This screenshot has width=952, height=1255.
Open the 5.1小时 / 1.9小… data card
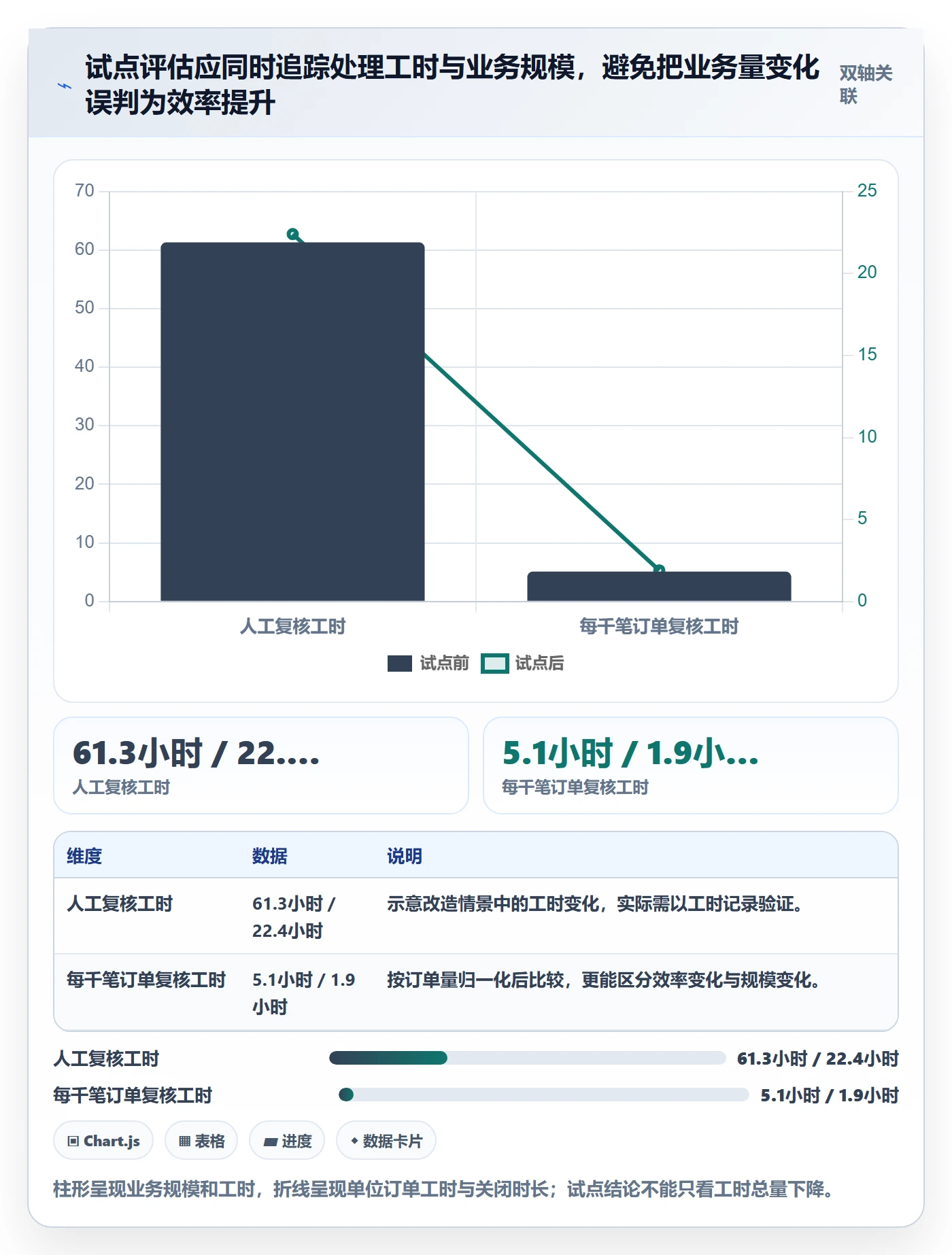pyautogui.click(x=690, y=766)
